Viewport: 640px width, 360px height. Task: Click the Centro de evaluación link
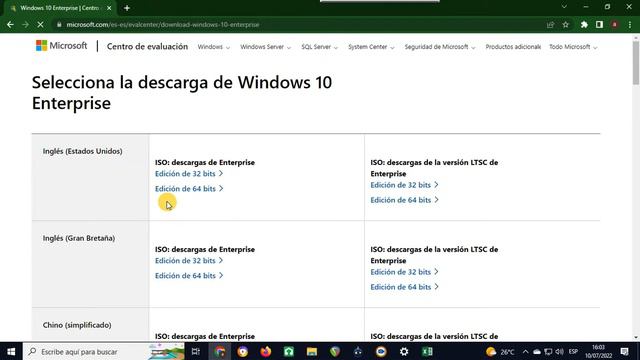[x=147, y=47]
